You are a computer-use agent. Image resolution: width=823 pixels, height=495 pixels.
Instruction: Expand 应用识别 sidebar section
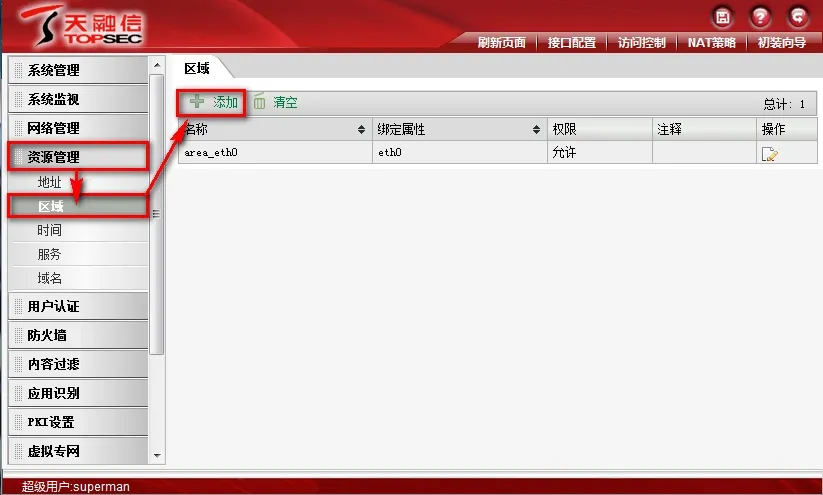(x=78, y=393)
